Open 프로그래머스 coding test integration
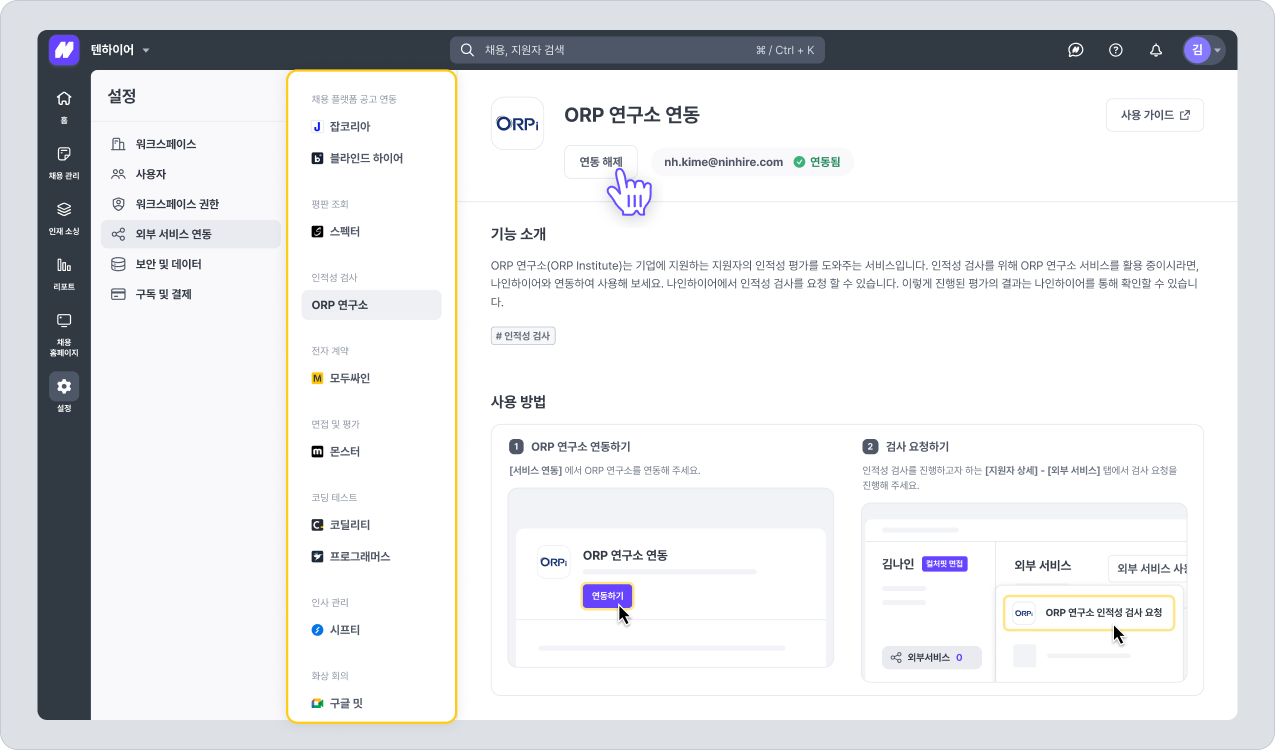The height and width of the screenshot is (750, 1275). [x=371, y=556]
